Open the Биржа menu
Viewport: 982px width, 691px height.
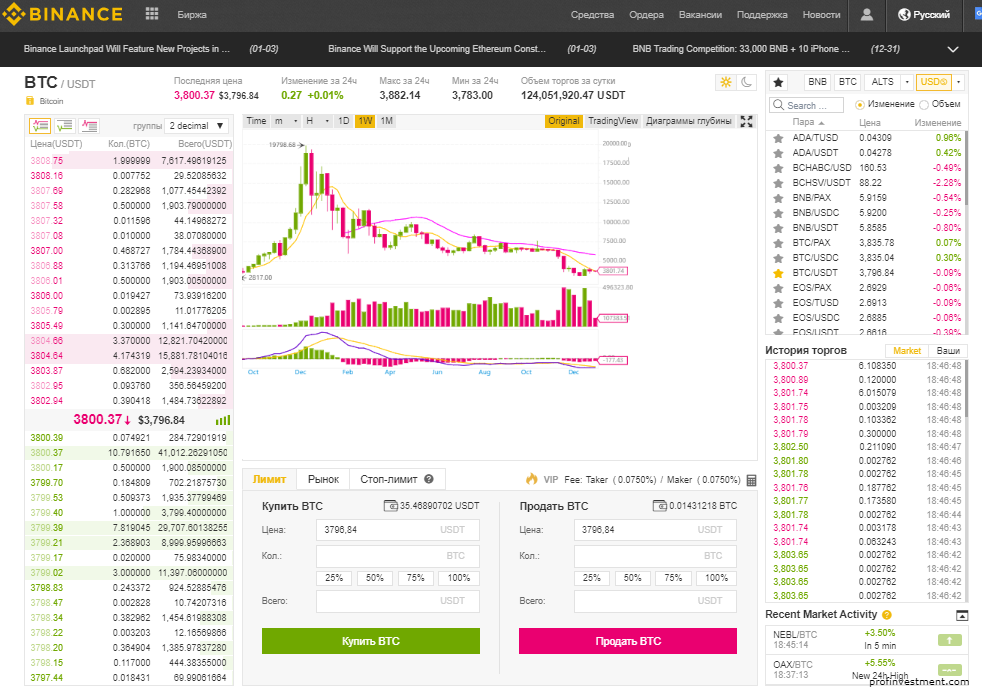pos(192,14)
